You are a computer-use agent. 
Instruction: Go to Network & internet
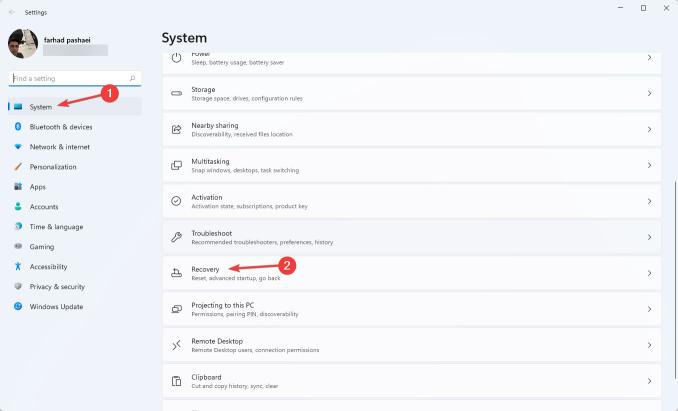(x=75, y=147)
